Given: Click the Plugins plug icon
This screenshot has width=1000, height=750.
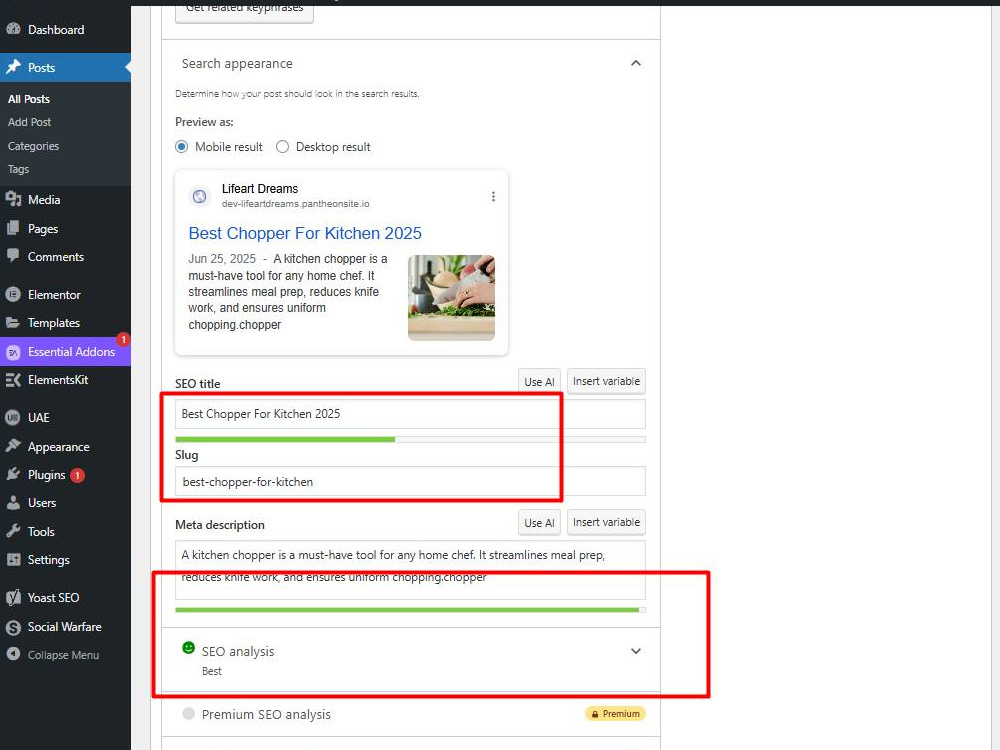Looking at the screenshot, I should point(13,474).
